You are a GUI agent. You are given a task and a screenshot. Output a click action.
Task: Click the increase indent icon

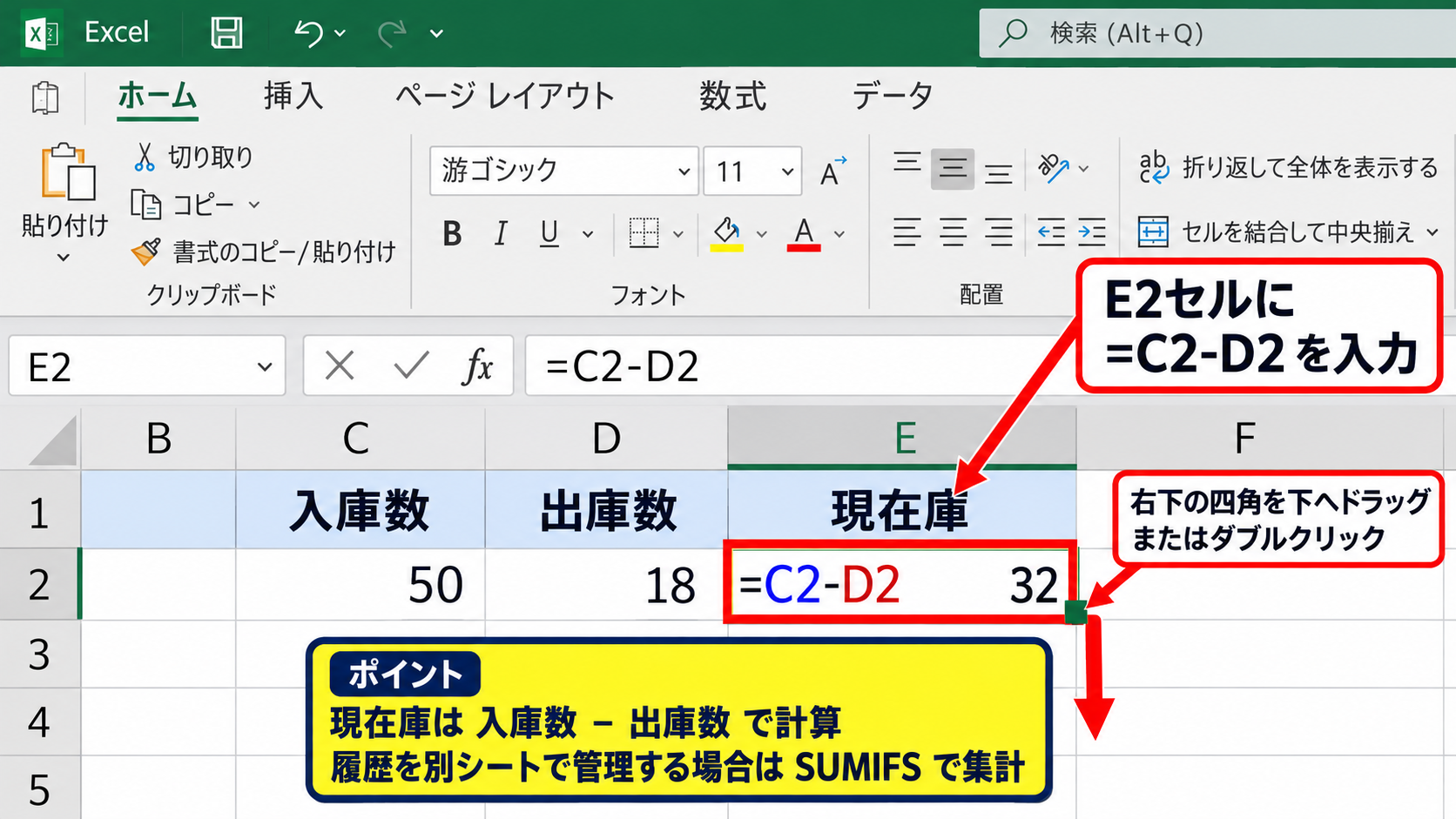coord(1092,232)
